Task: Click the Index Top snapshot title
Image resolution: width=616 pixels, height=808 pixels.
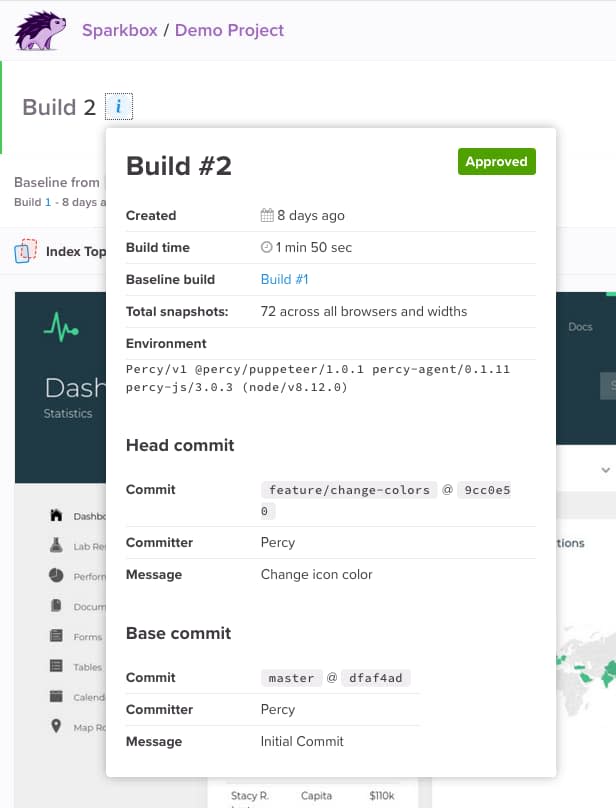Action: [76, 251]
